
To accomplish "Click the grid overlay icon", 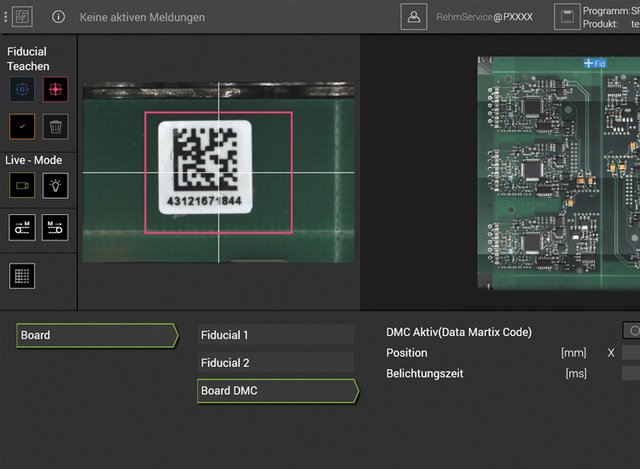I will click(x=23, y=275).
